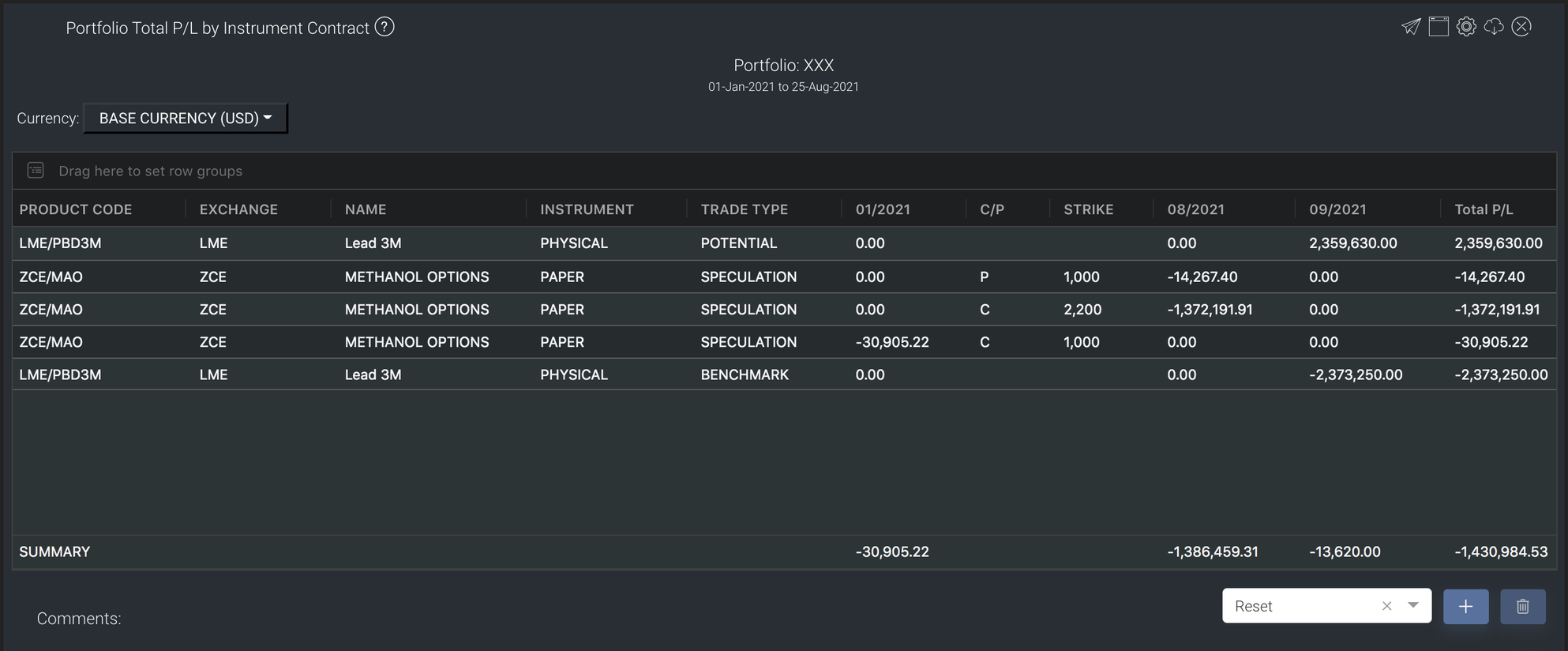Sort by NAME column header

[x=366, y=209]
